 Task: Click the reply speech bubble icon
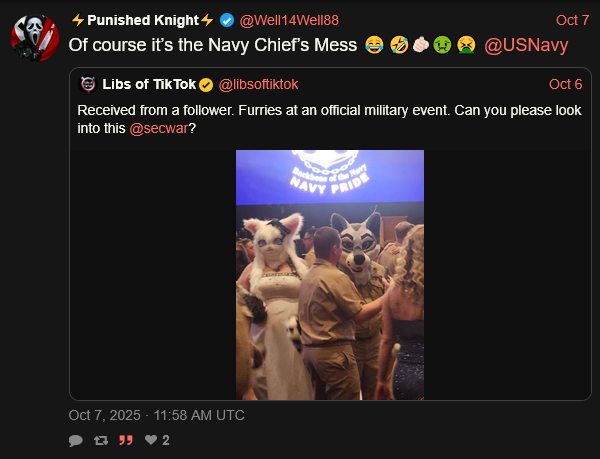[75, 441]
